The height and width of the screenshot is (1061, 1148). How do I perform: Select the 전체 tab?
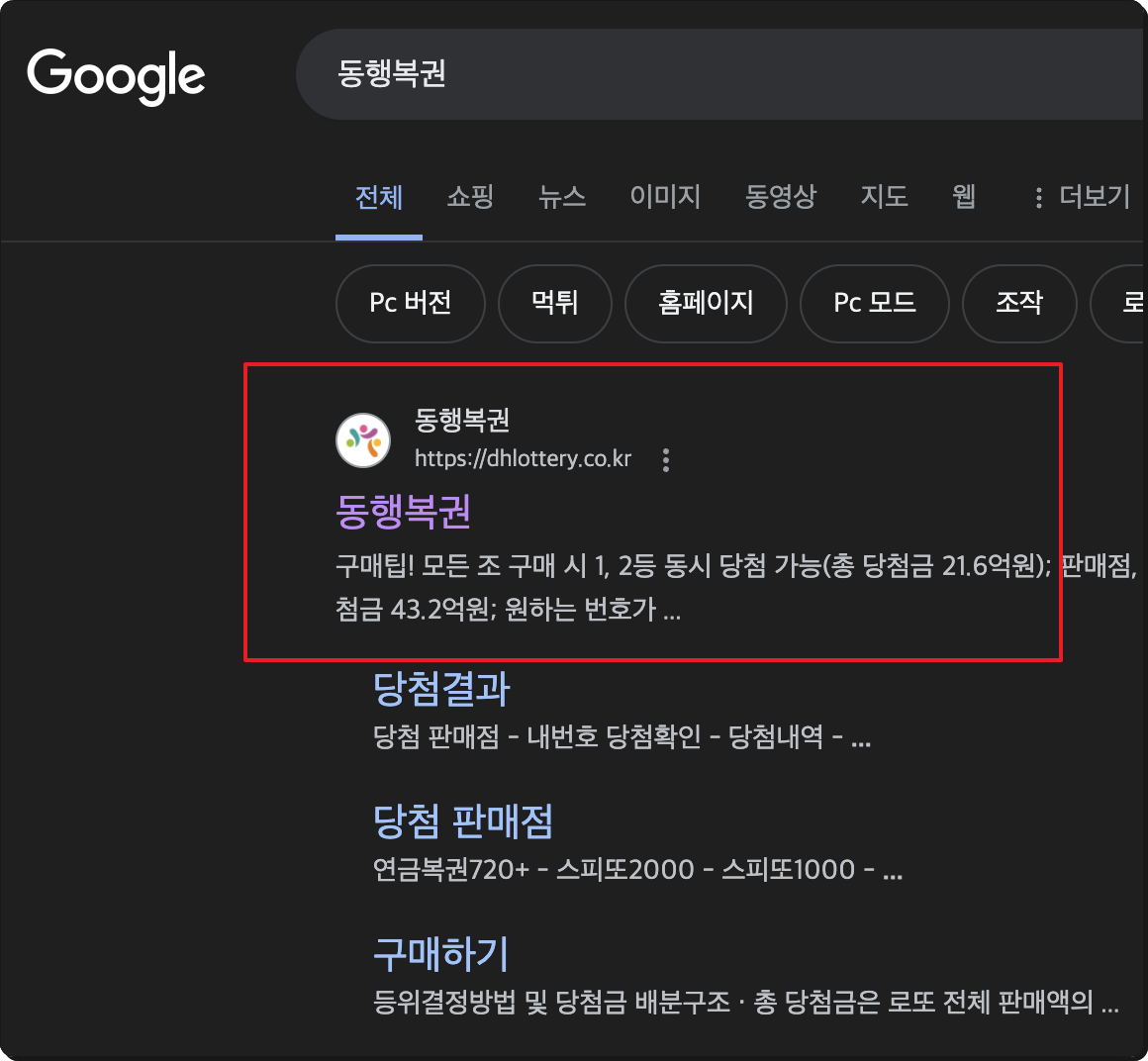coord(378,197)
